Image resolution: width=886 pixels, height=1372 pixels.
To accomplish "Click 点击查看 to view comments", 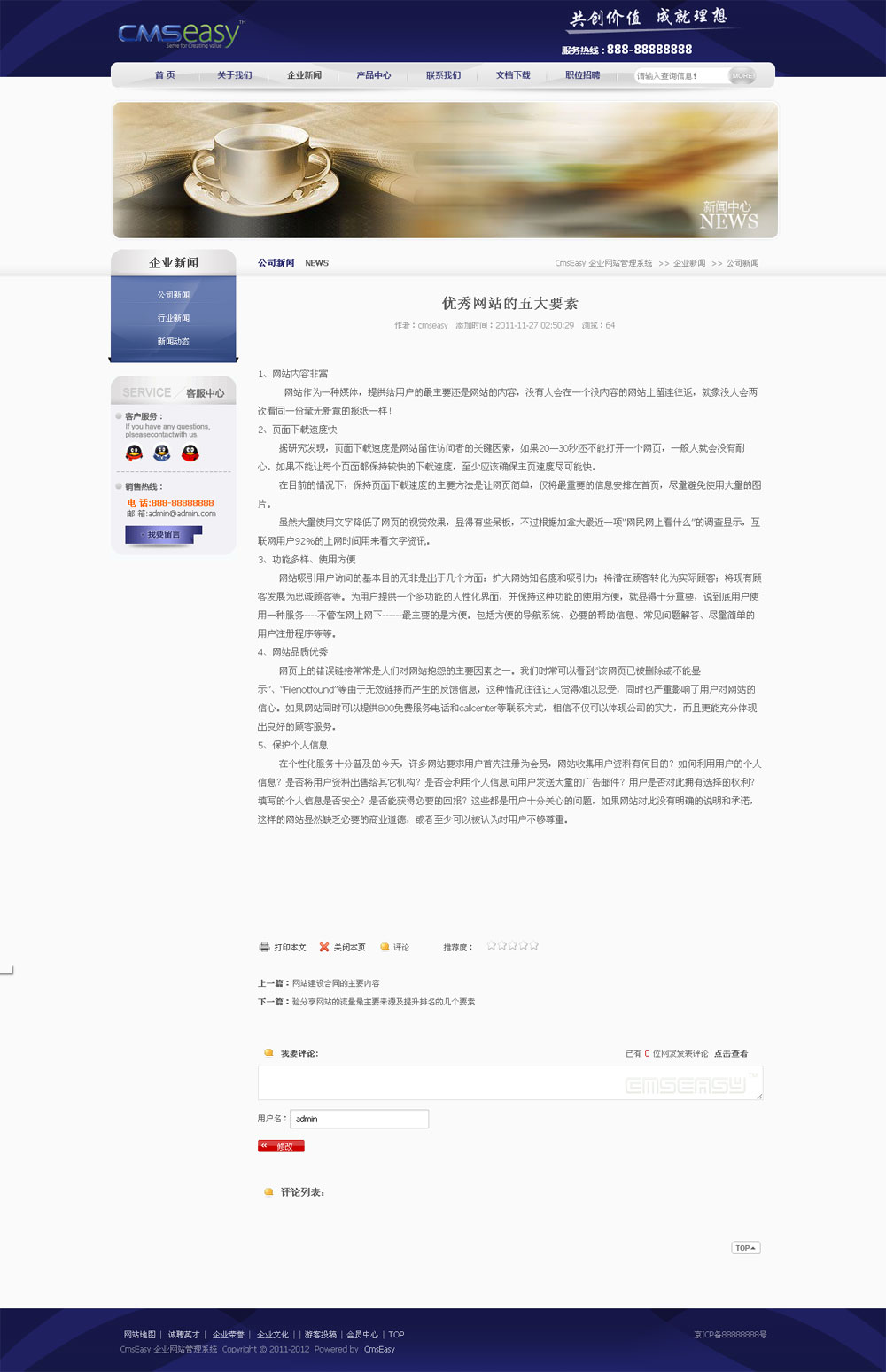I will point(731,1054).
